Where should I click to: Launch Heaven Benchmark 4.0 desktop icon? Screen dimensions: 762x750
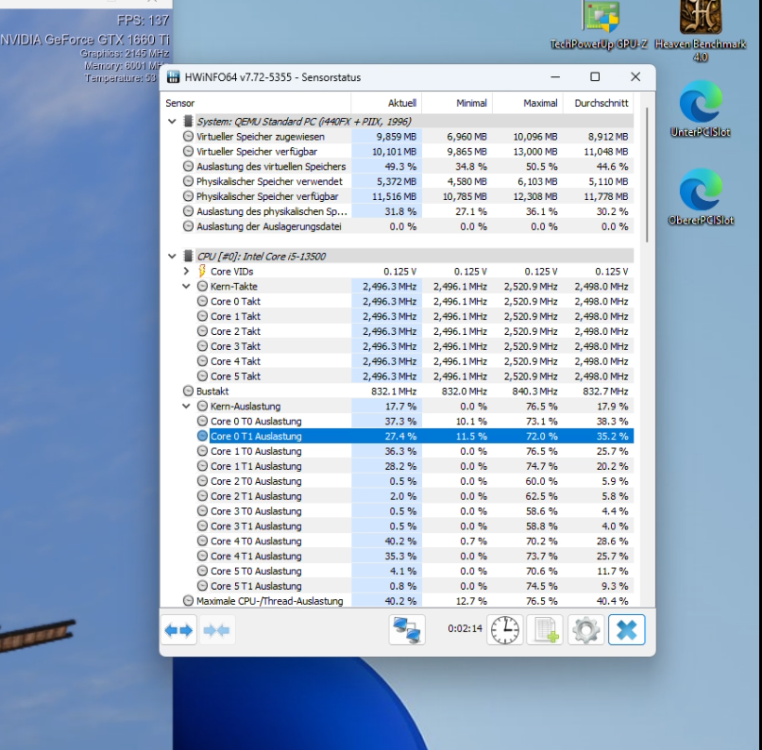tap(700, 30)
